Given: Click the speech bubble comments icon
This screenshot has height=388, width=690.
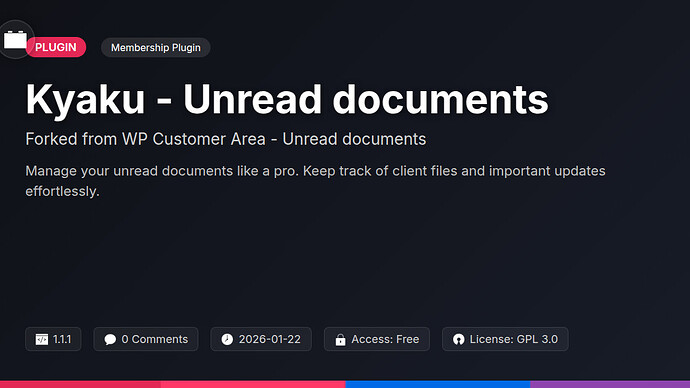Looking at the screenshot, I should point(110,339).
